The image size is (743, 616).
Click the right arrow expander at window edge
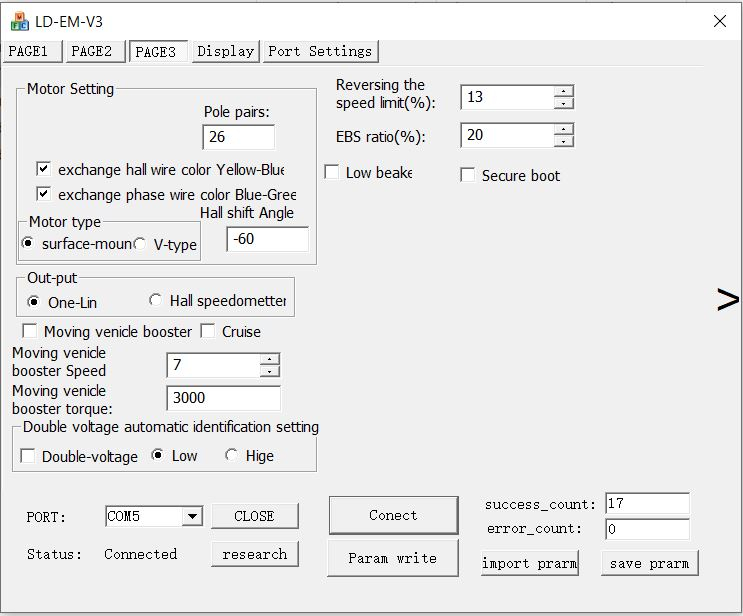tap(728, 299)
